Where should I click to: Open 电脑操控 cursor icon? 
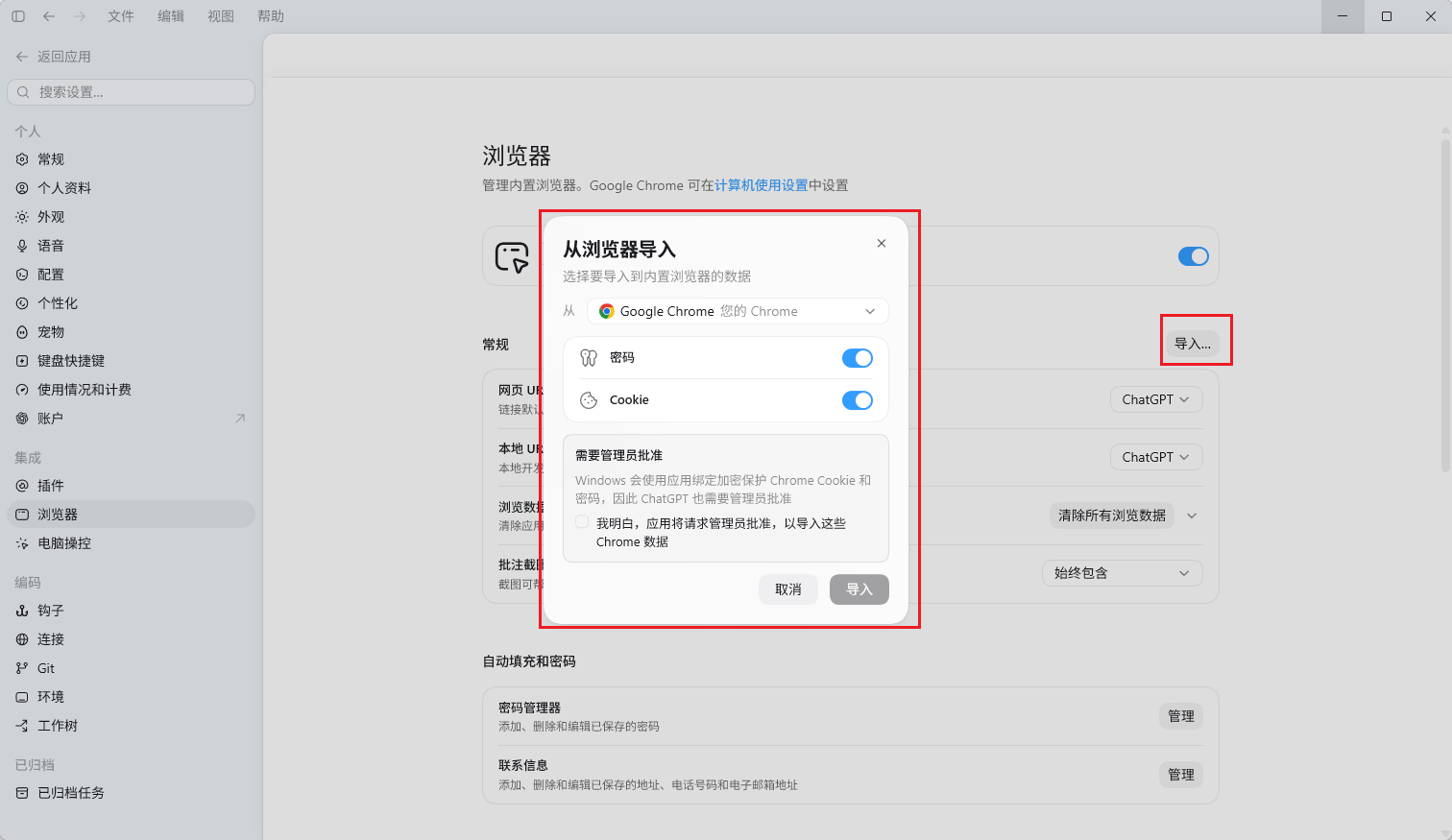[22, 543]
